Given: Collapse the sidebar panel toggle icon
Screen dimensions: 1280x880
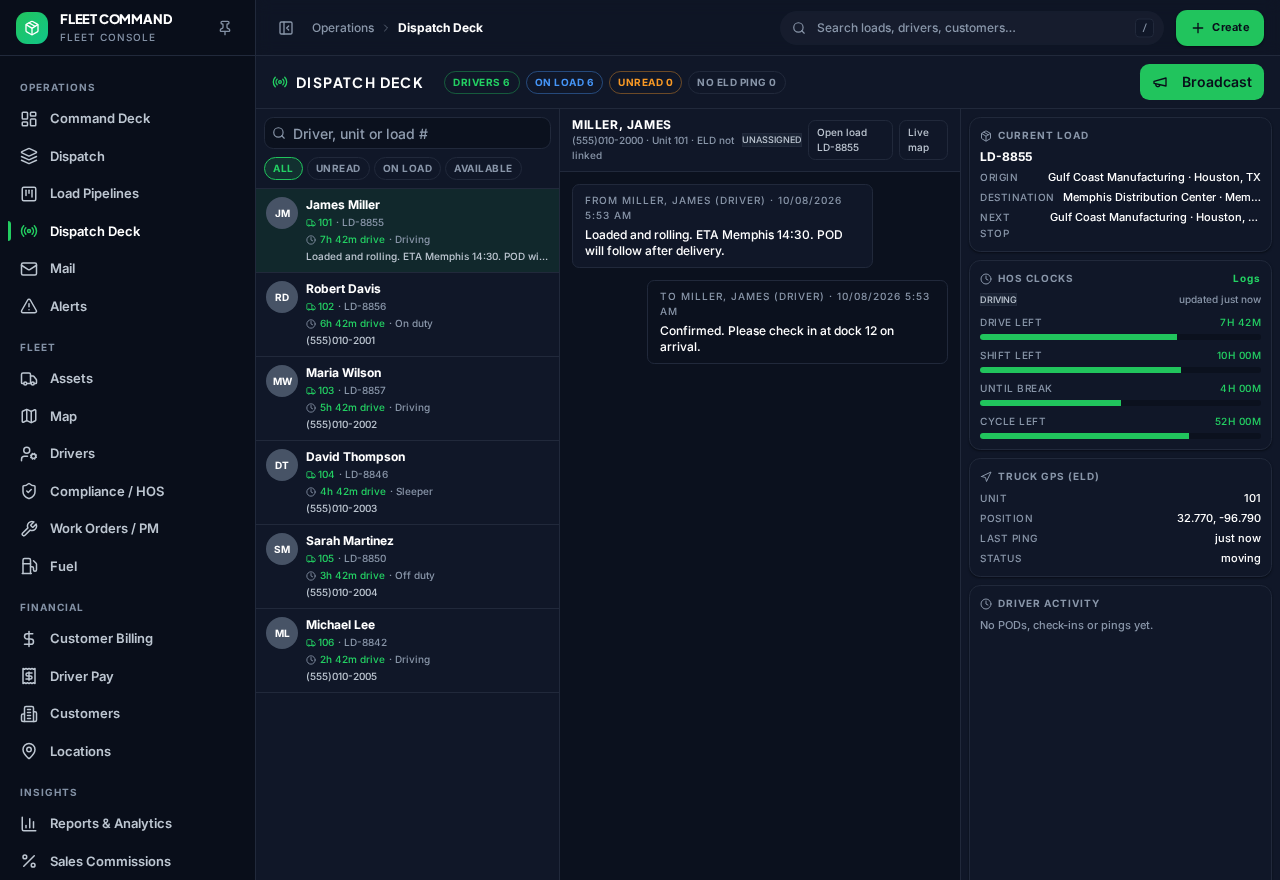Looking at the screenshot, I should pos(286,28).
